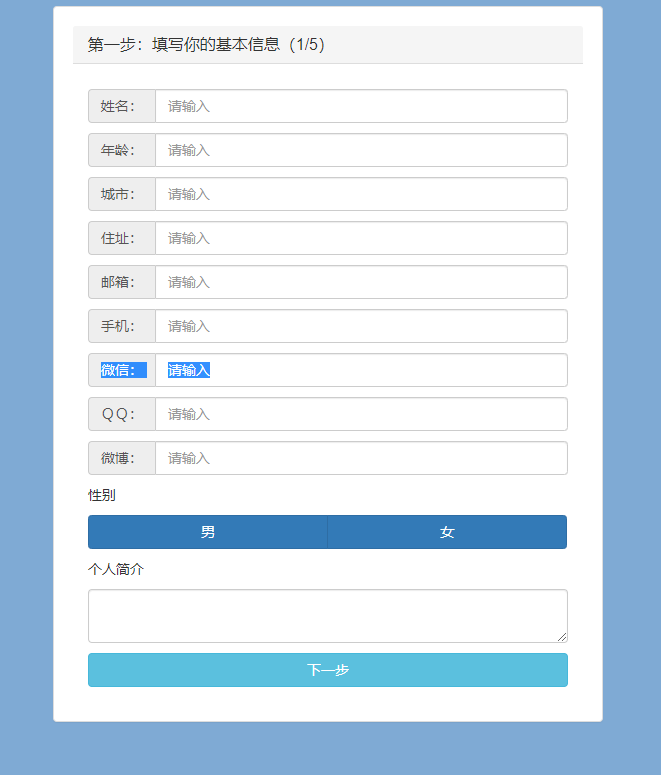Viewport: 661px width, 775px height.
Task: Click the highlighted 微信 label
Action: point(122,370)
